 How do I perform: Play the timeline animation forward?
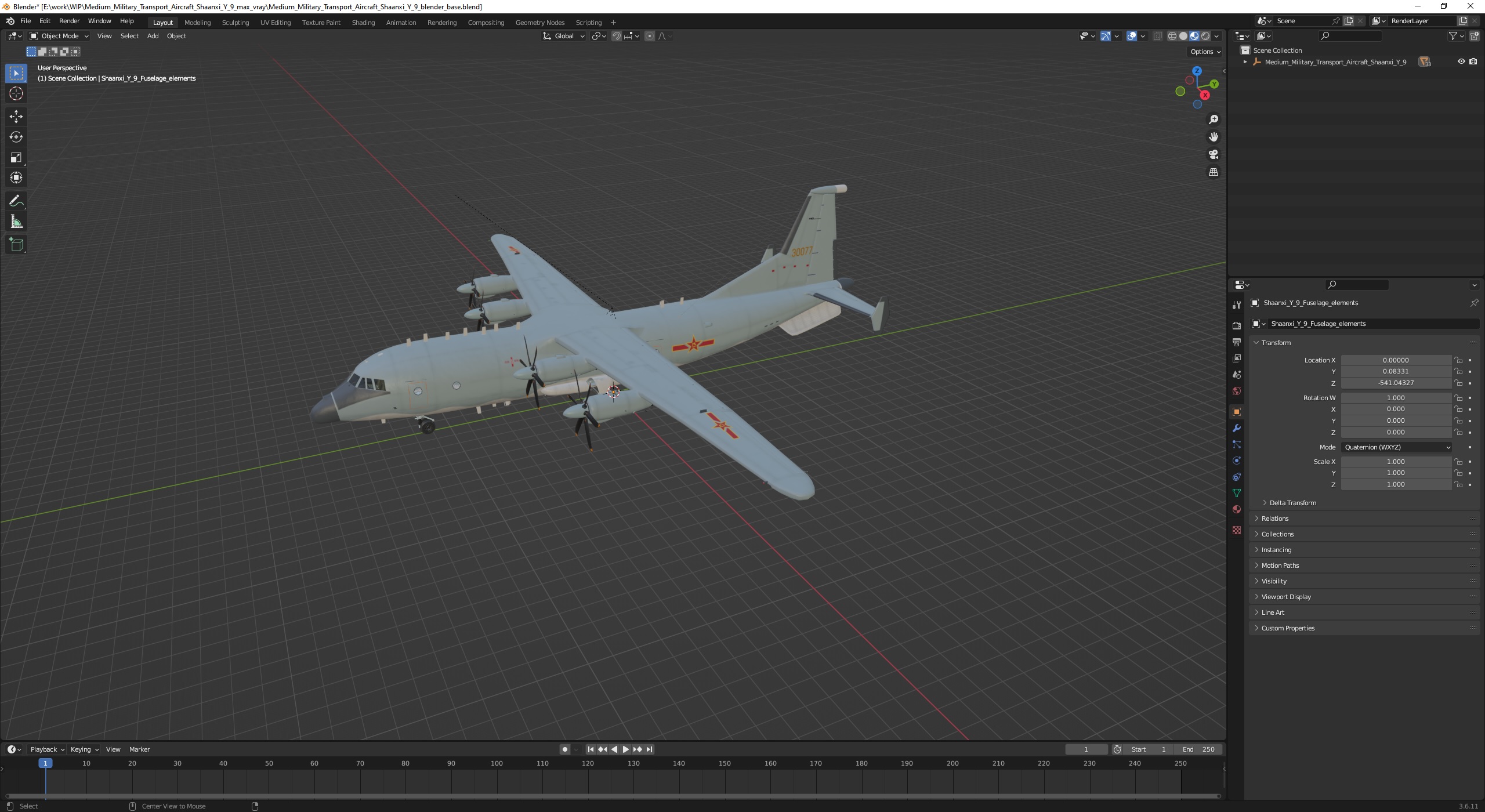[x=625, y=749]
